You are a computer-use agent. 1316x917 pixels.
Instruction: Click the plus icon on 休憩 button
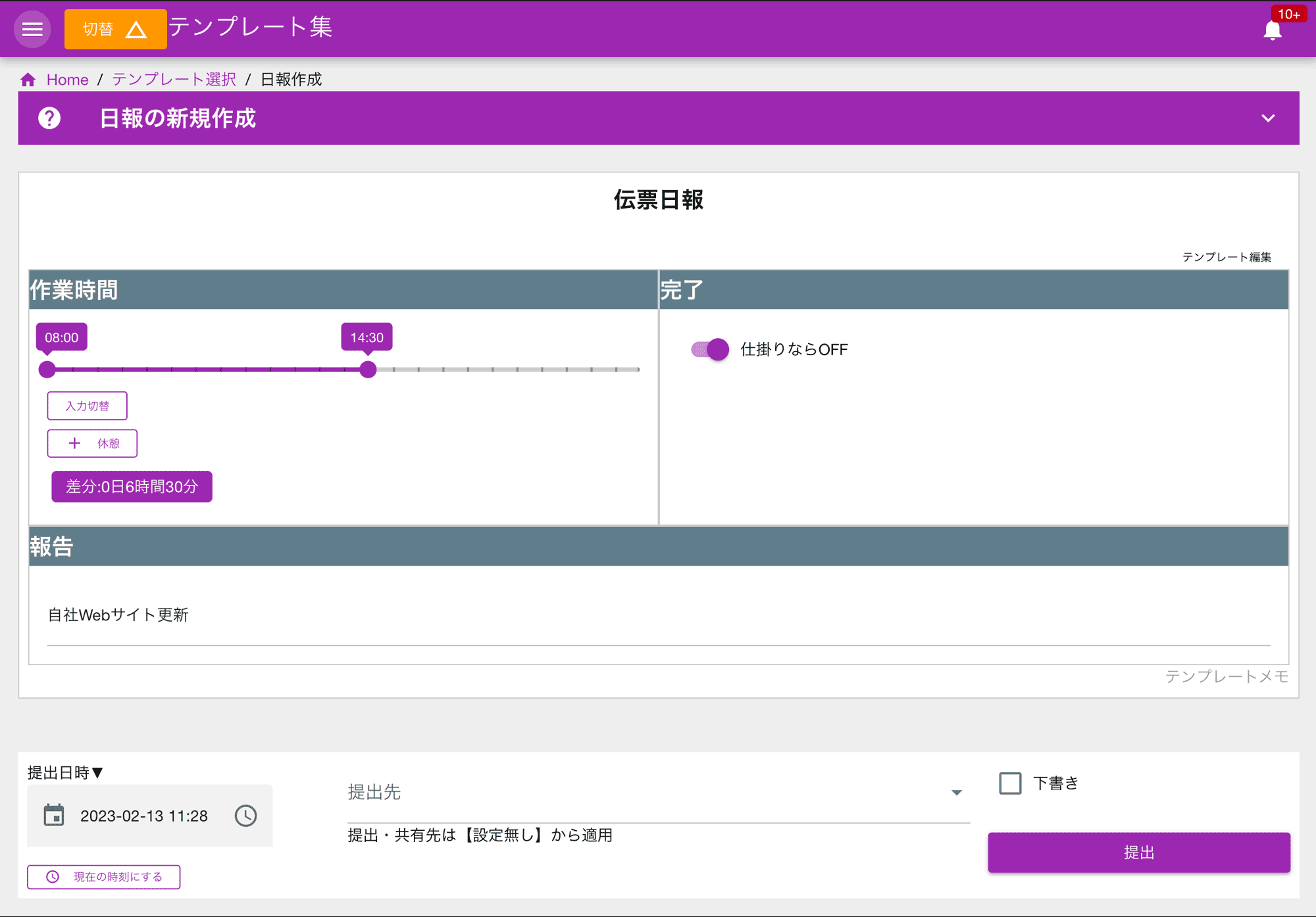(74, 443)
